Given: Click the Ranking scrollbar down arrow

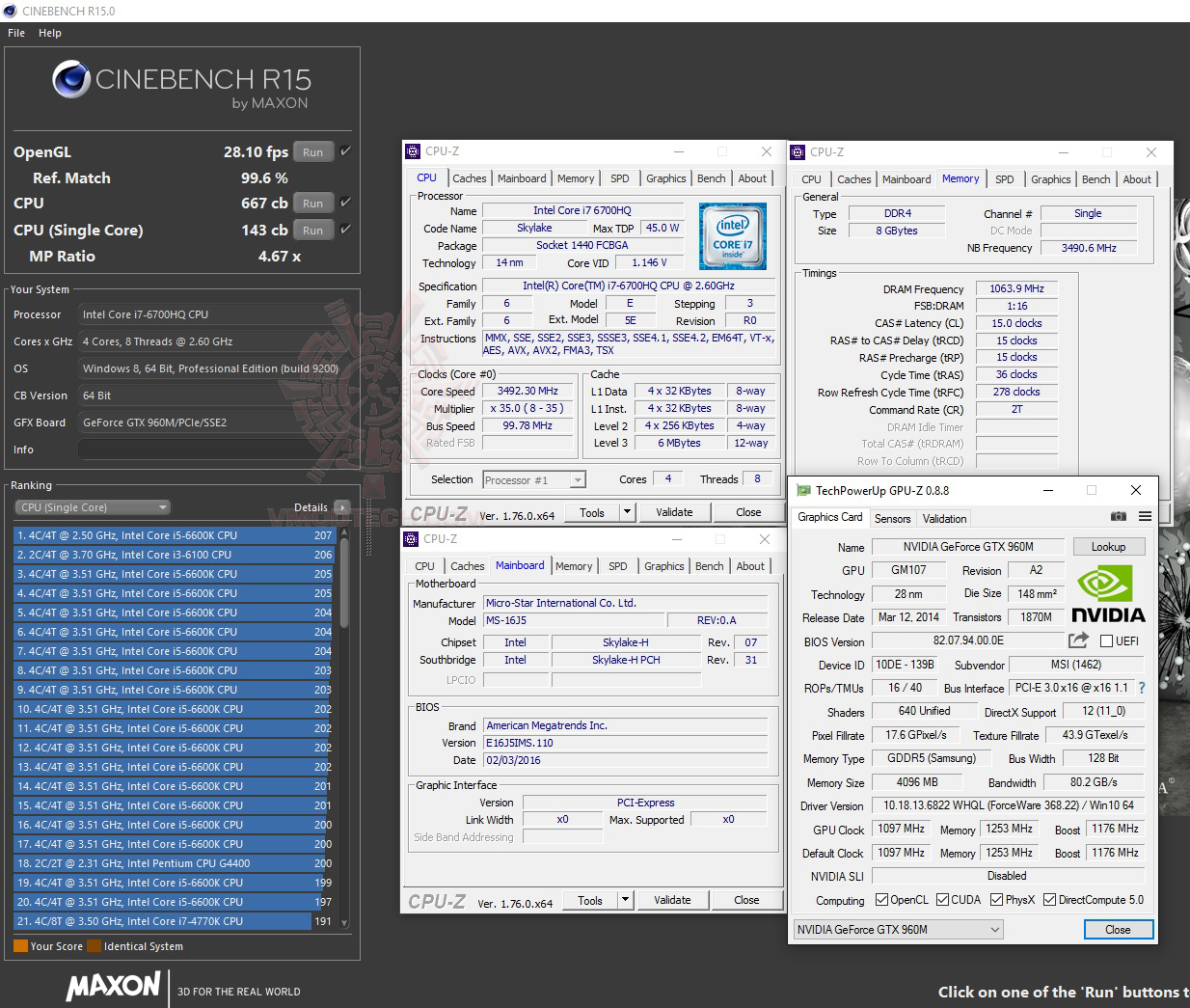Looking at the screenshot, I should pos(345,923).
